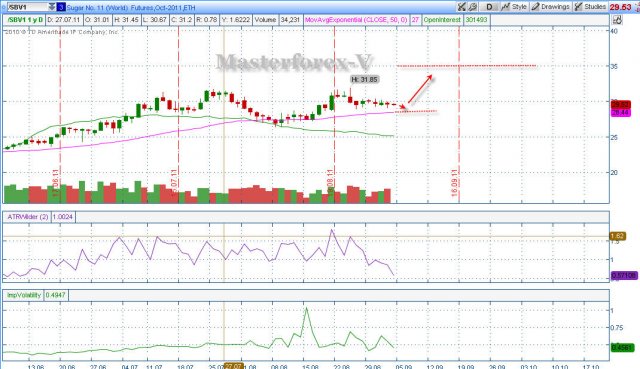Click the 19.08.11 vertical date marker
Image resolution: width=640 pixels, height=369 pixels.
(331, 183)
